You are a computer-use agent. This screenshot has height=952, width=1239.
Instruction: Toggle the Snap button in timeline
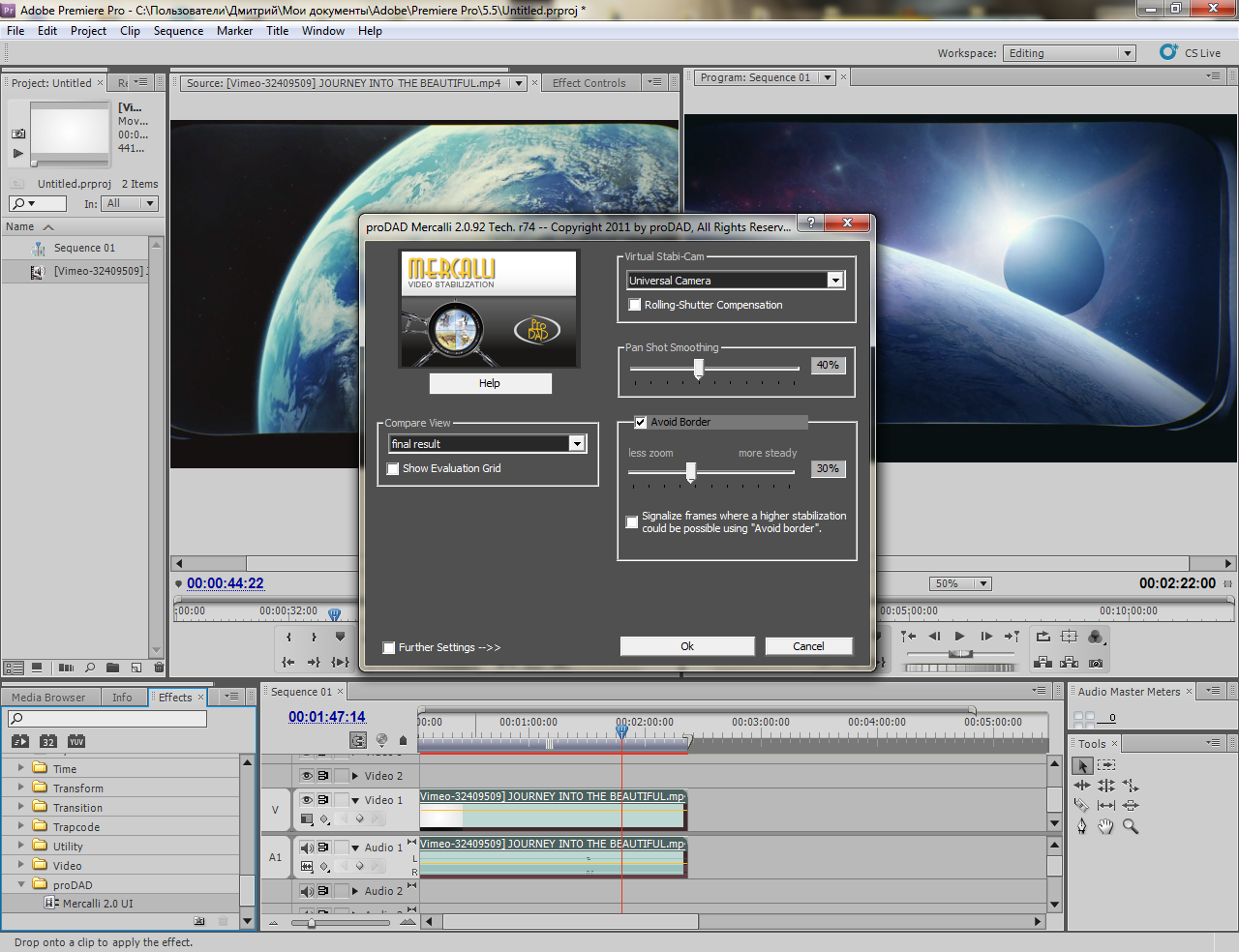[358, 740]
